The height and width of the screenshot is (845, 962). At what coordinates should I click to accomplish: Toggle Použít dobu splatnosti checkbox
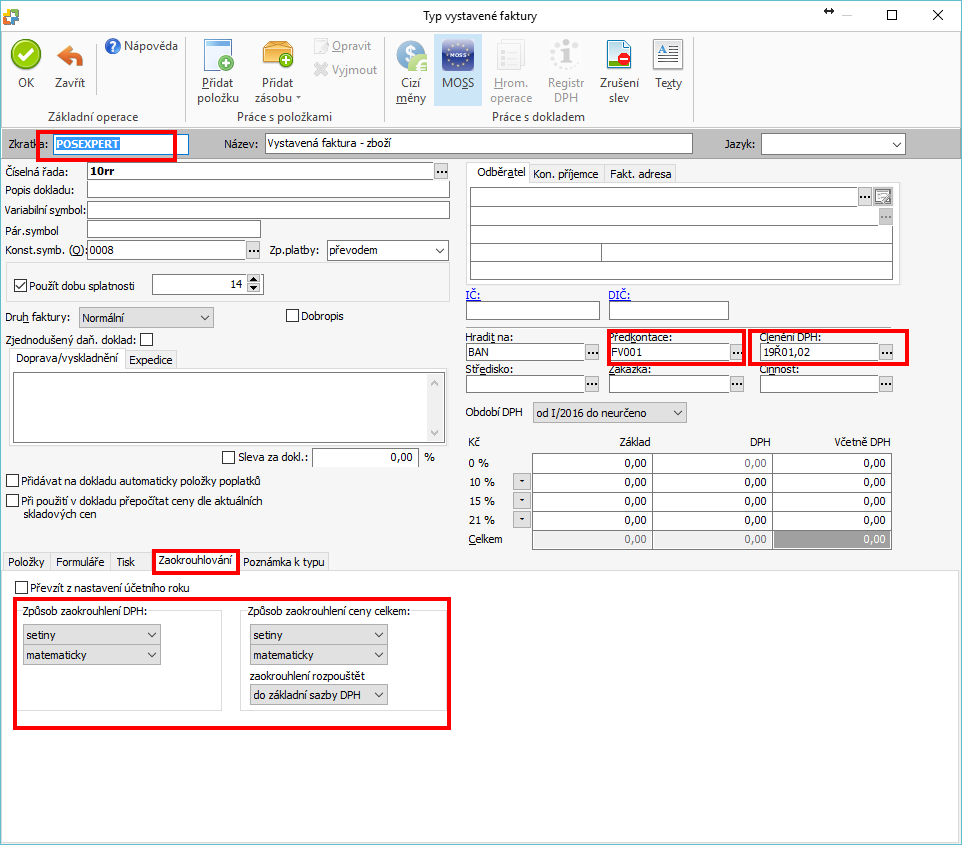(x=21, y=285)
